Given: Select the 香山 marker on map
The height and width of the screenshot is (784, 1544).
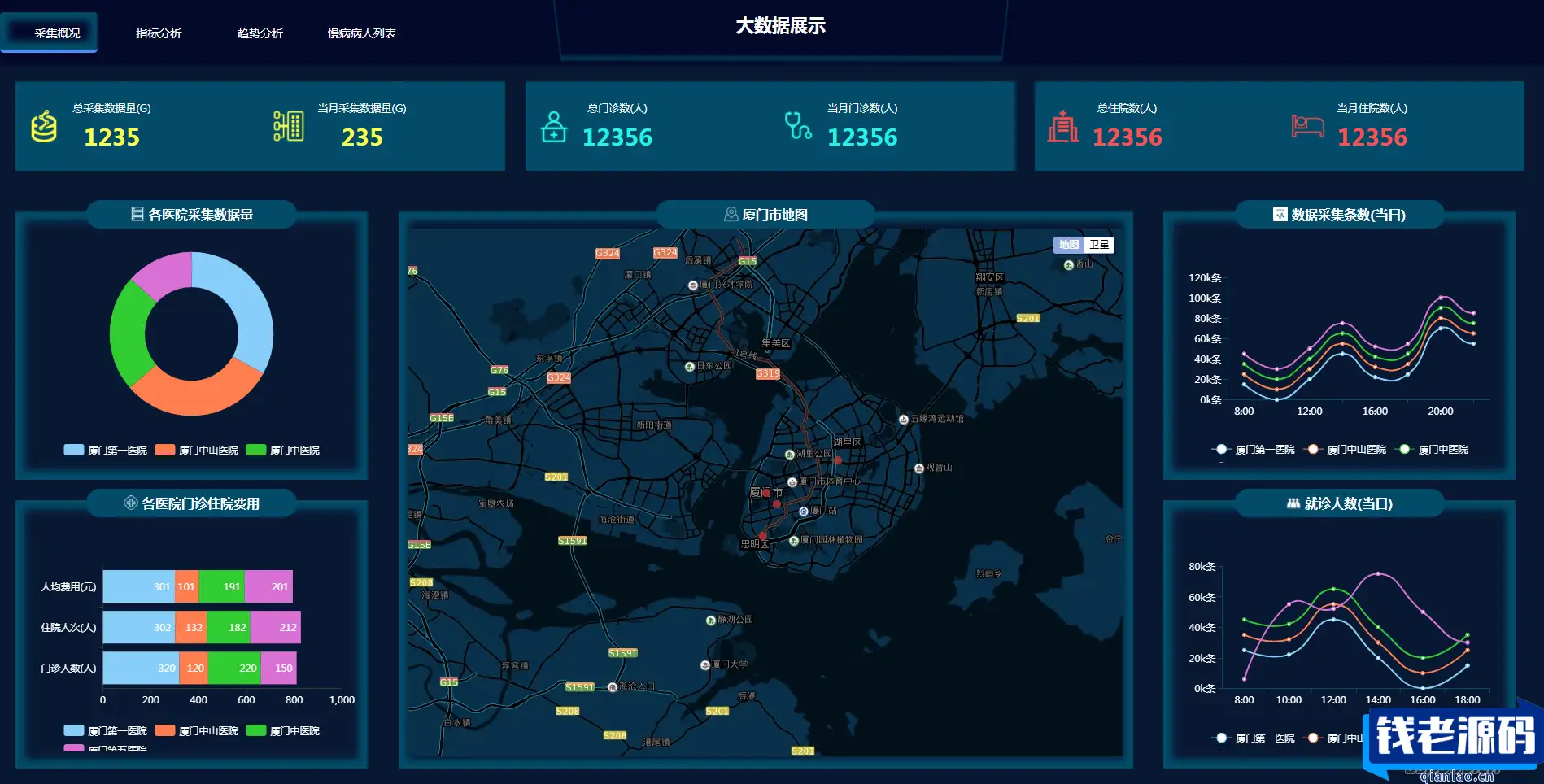Looking at the screenshot, I should 1069,265.
